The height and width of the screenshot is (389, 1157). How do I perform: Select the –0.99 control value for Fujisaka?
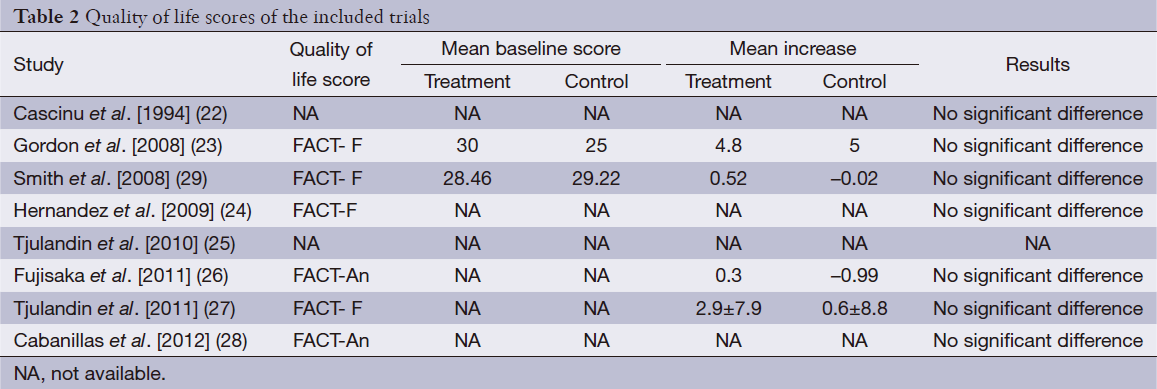pyautogui.click(x=854, y=276)
